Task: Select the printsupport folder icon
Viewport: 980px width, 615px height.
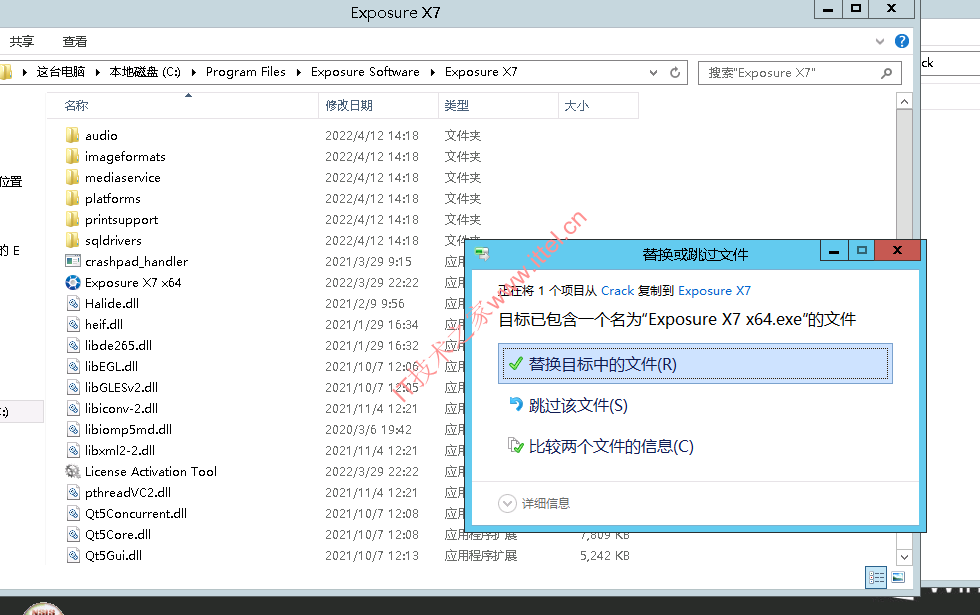Action: 72,219
